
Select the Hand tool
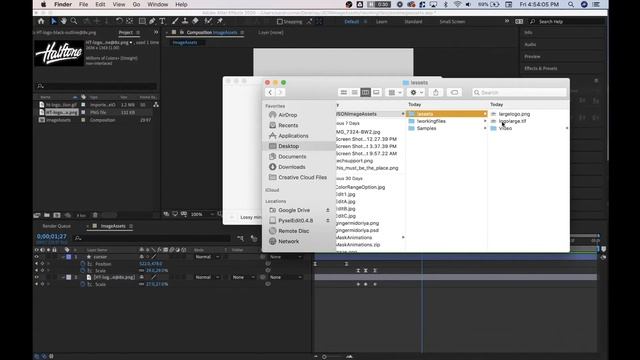pos(64,21)
